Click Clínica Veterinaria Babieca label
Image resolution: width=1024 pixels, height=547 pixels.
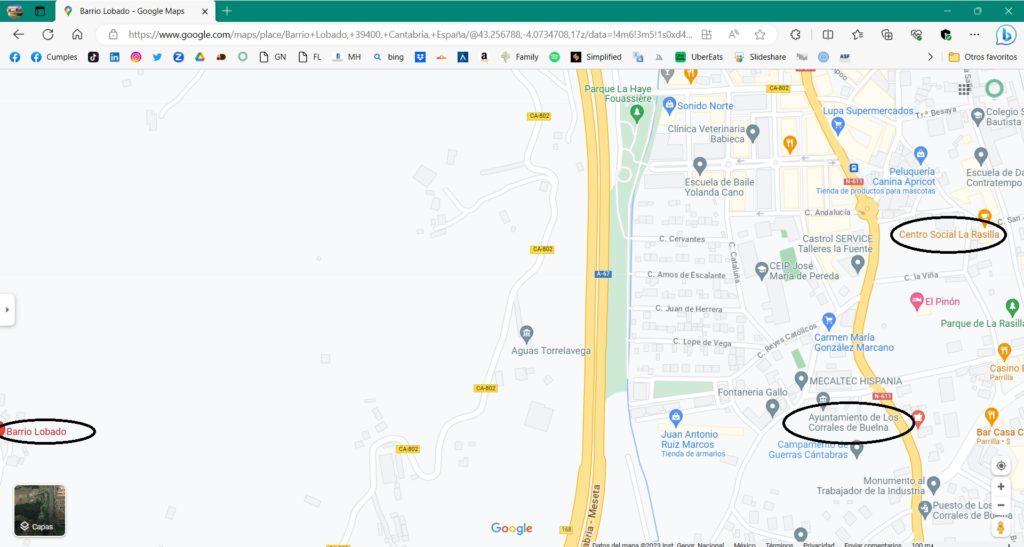pyautogui.click(x=706, y=134)
